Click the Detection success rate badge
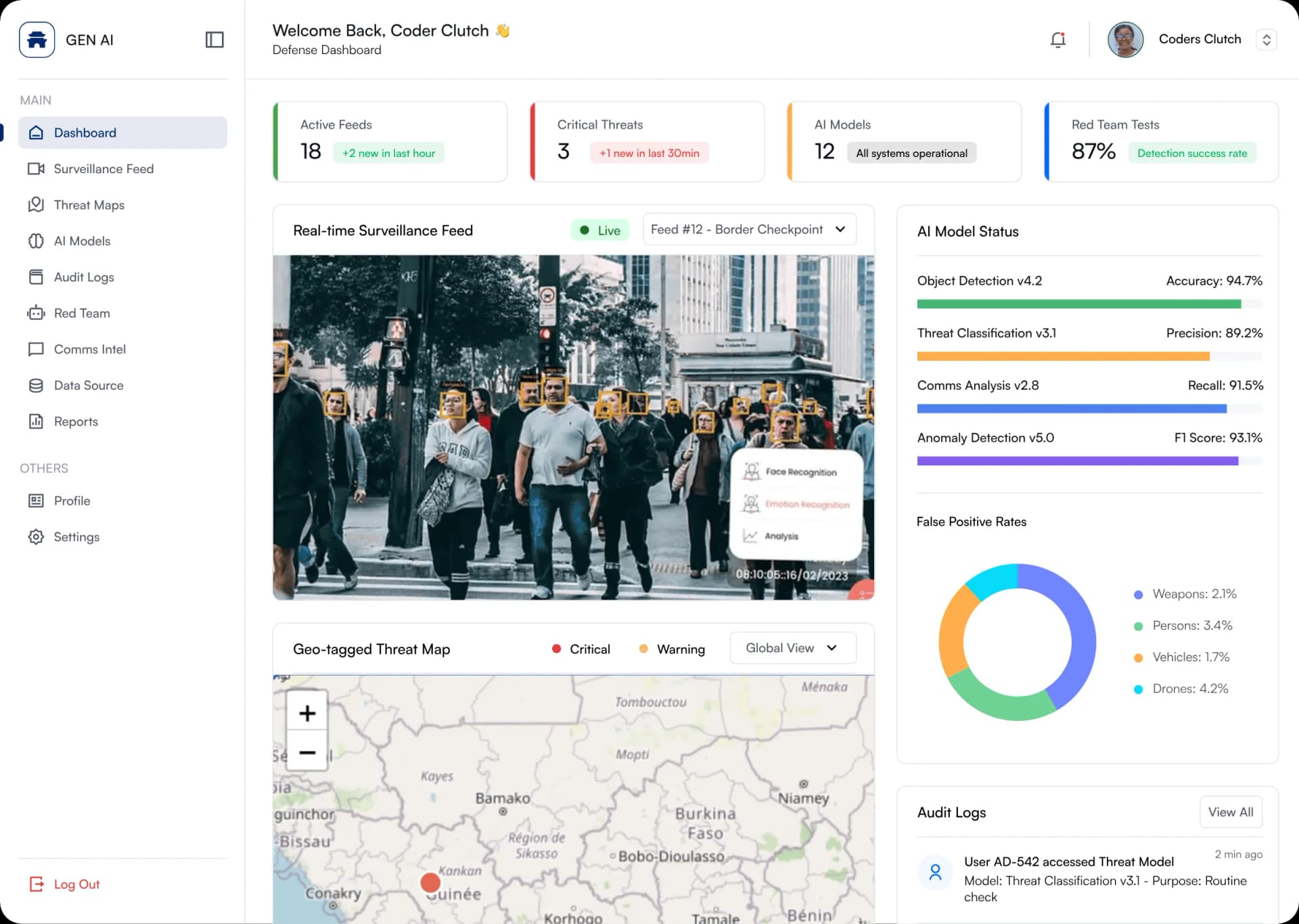 coord(1192,153)
